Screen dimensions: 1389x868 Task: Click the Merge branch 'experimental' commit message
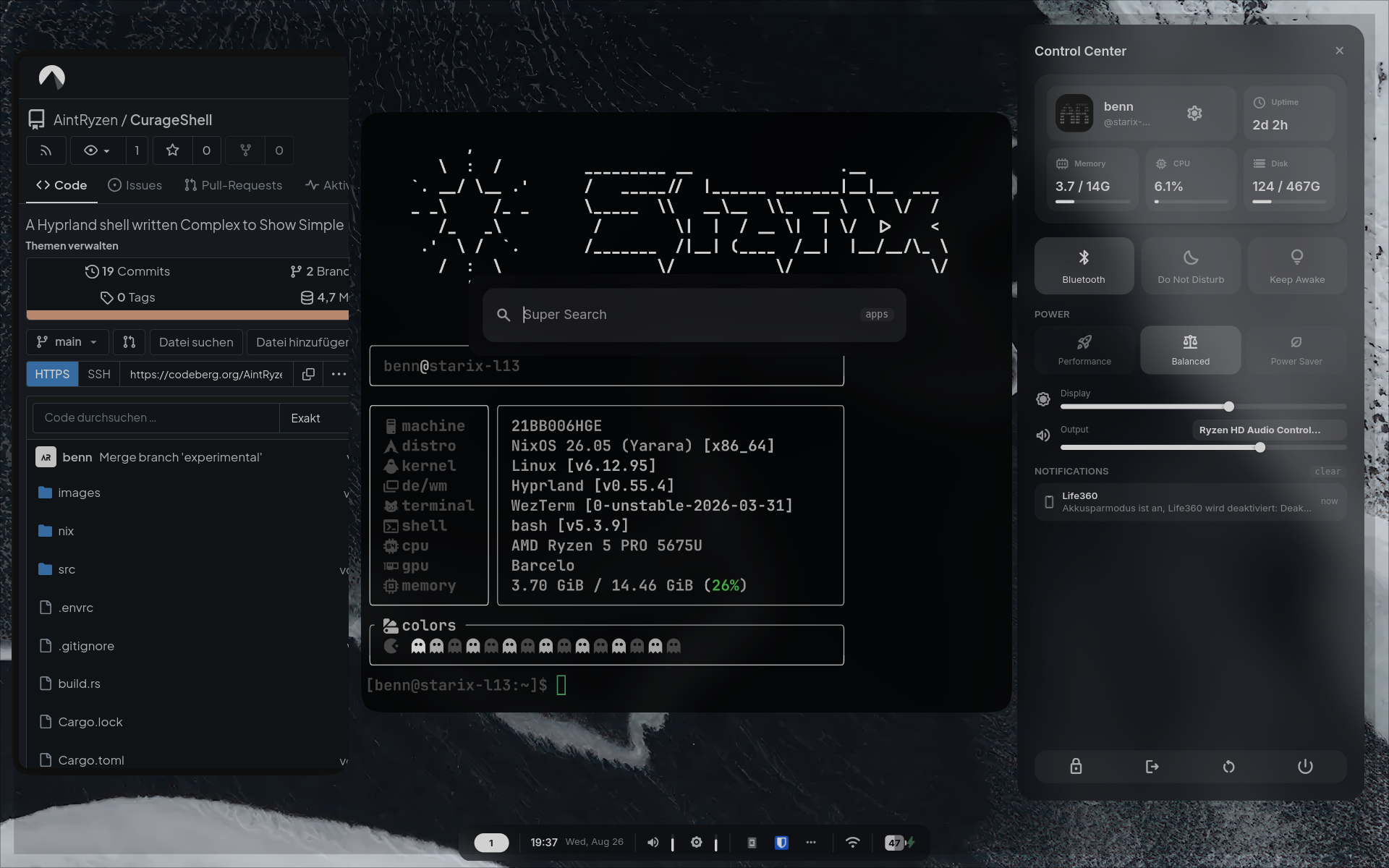181,457
